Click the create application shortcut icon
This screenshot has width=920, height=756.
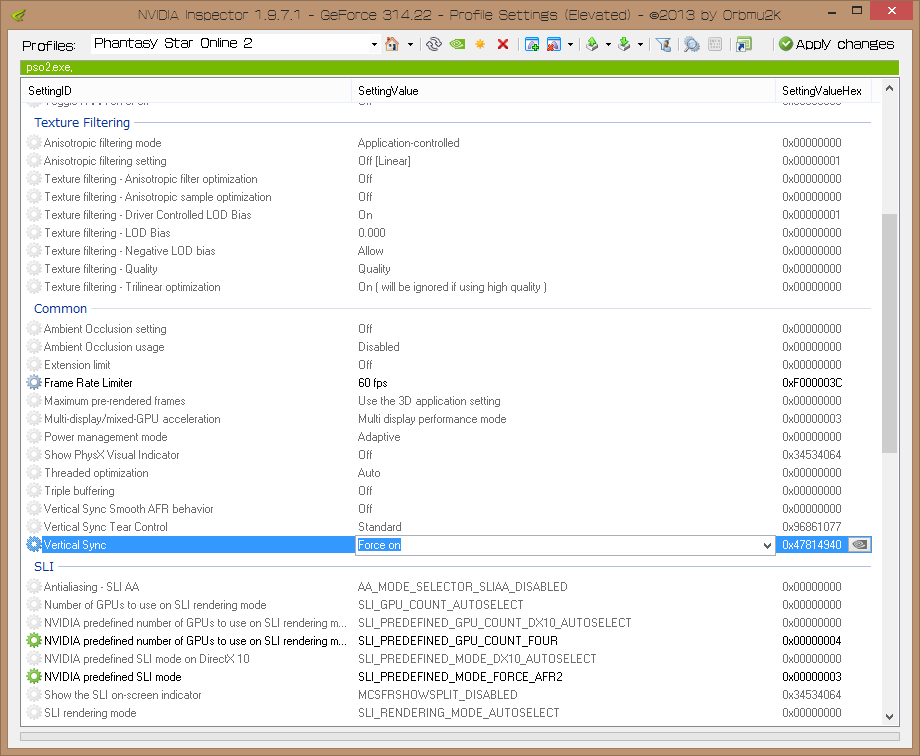click(744, 44)
